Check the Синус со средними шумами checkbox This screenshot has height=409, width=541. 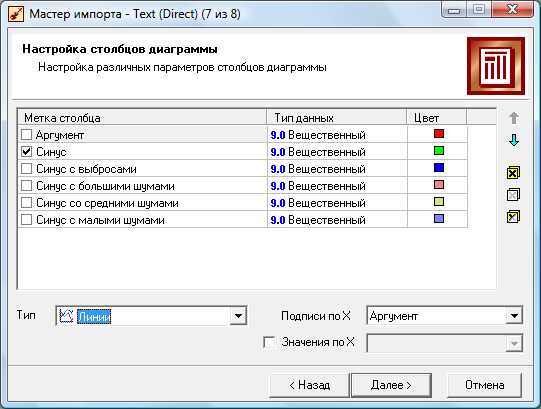(27, 202)
